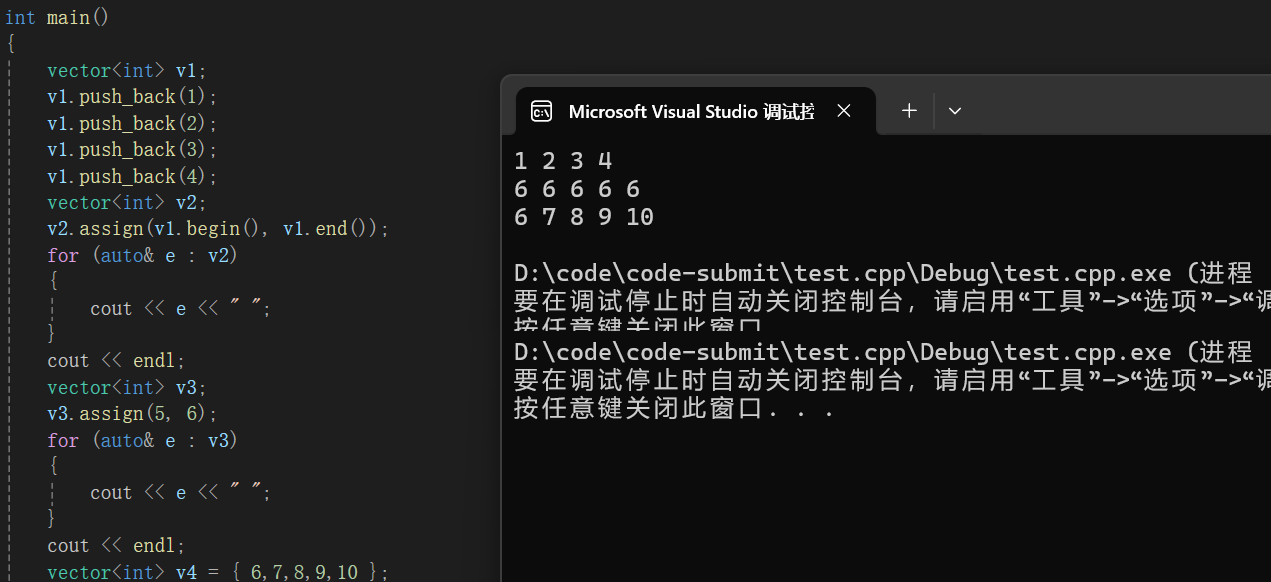Click the terminal icon on the console tab
Screen dimensions: 1271x582
pyautogui.click(x=541, y=111)
